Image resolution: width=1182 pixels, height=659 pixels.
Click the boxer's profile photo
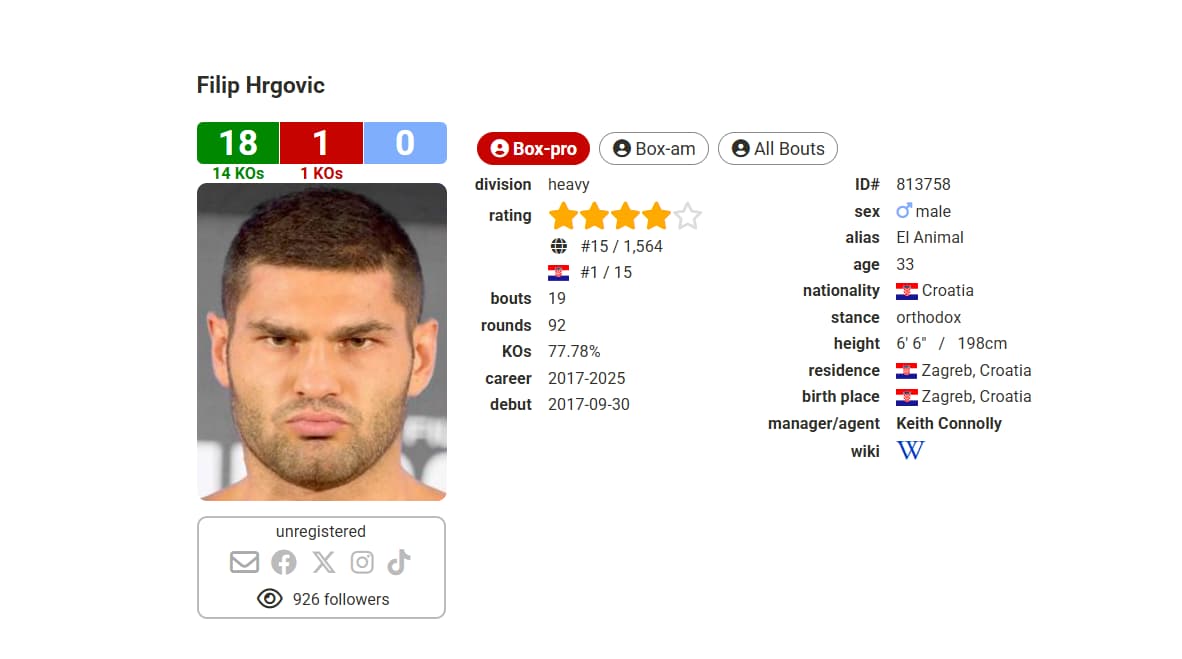coord(321,341)
